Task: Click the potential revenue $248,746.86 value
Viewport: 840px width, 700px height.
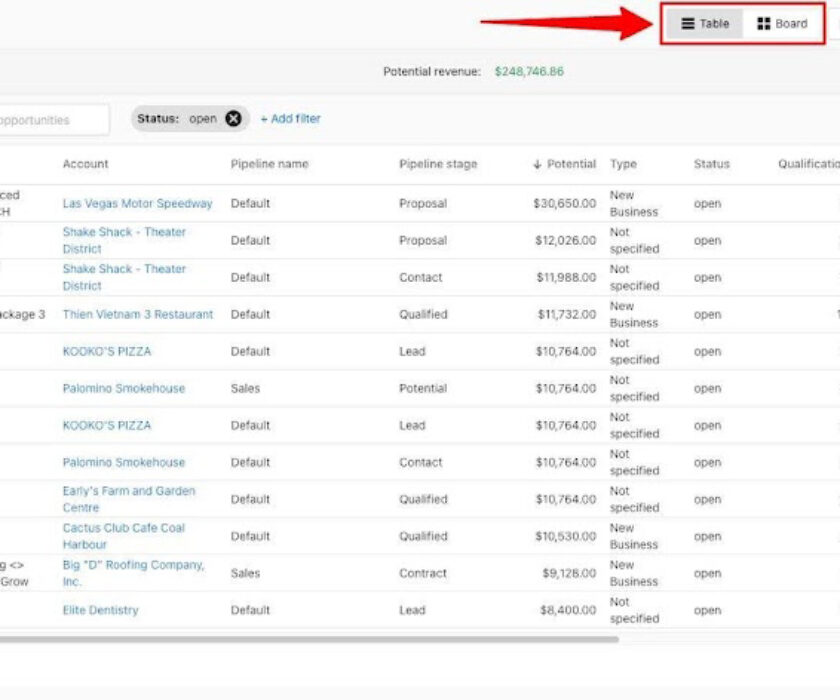Action: [x=529, y=71]
